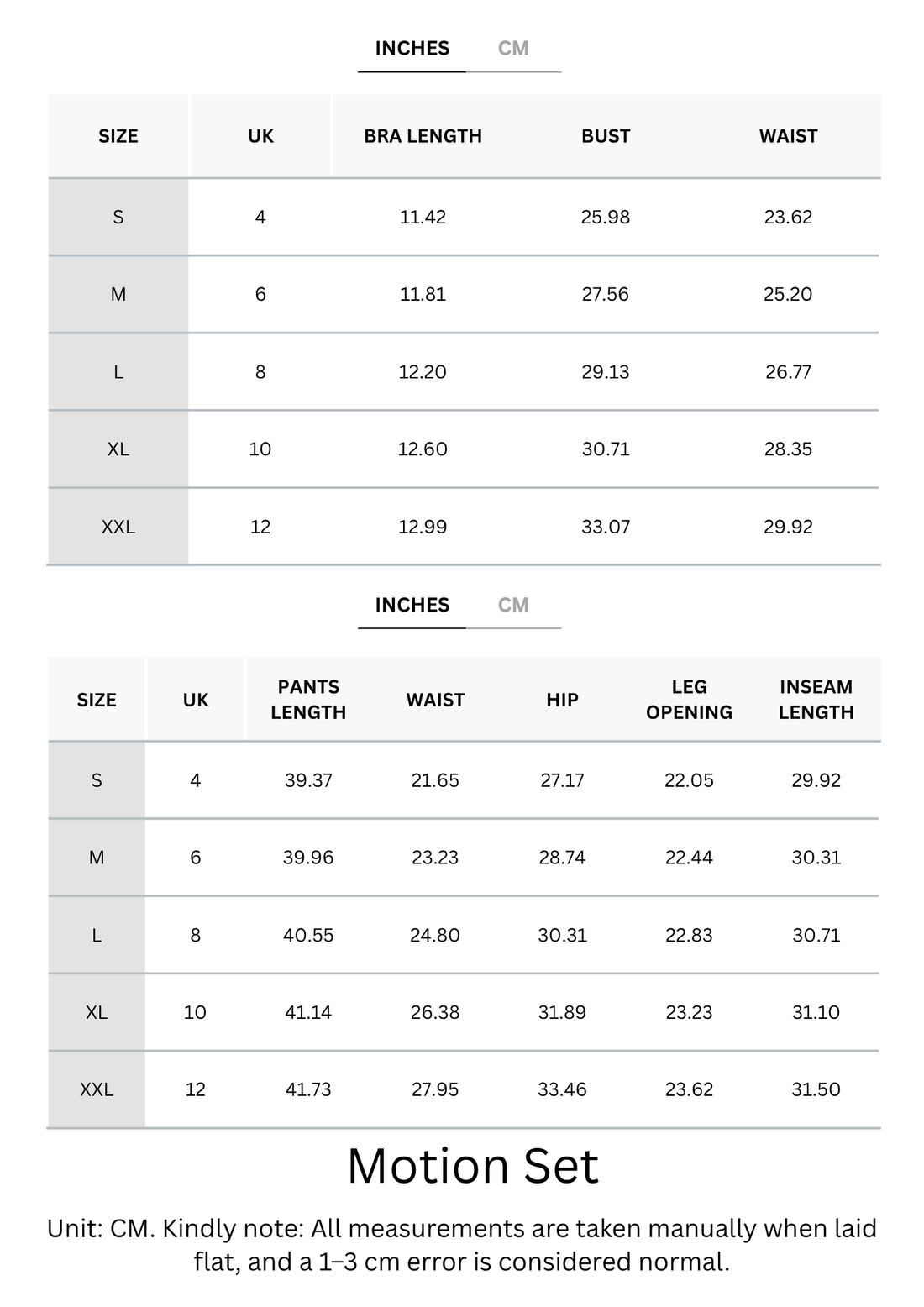924x1307 pixels.
Task: Click the BUST column header
Action: [x=606, y=136]
